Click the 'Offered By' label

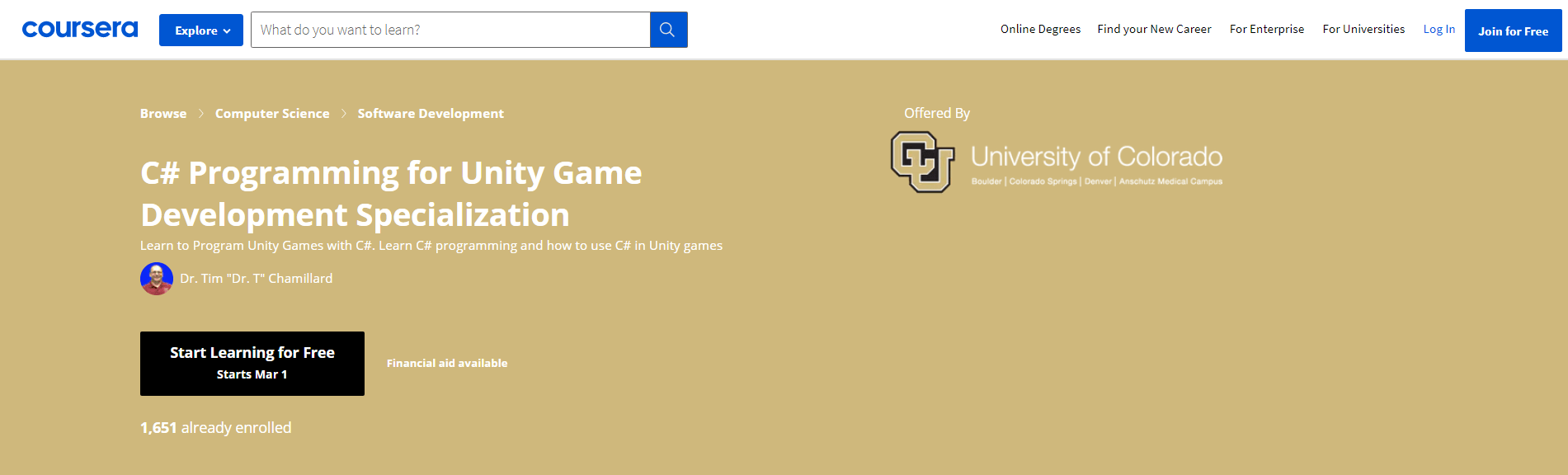937,113
